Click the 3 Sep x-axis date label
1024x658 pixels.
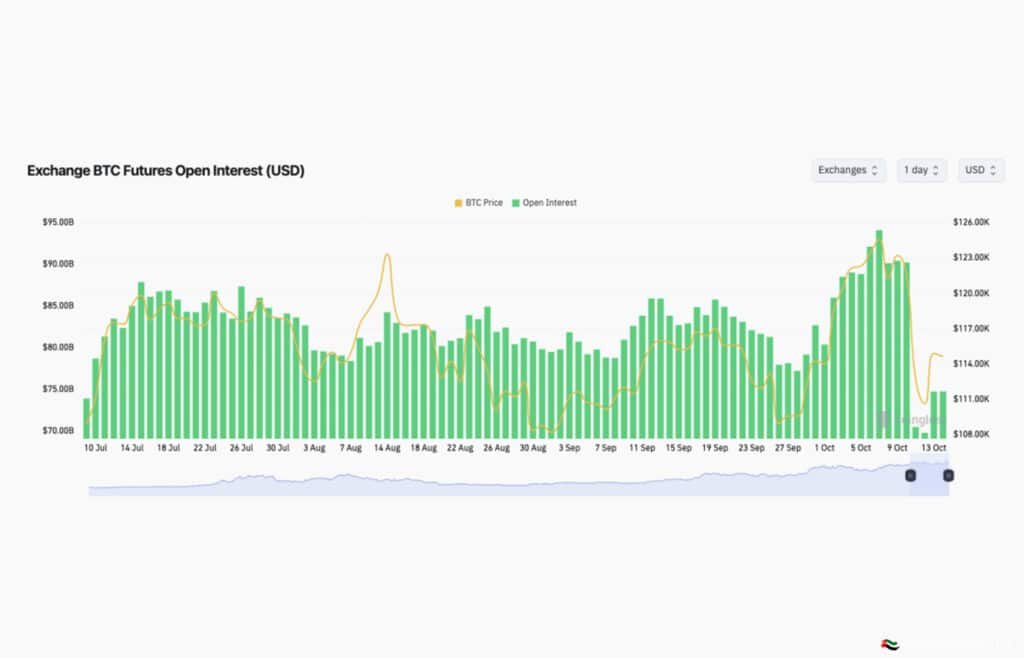coord(568,449)
